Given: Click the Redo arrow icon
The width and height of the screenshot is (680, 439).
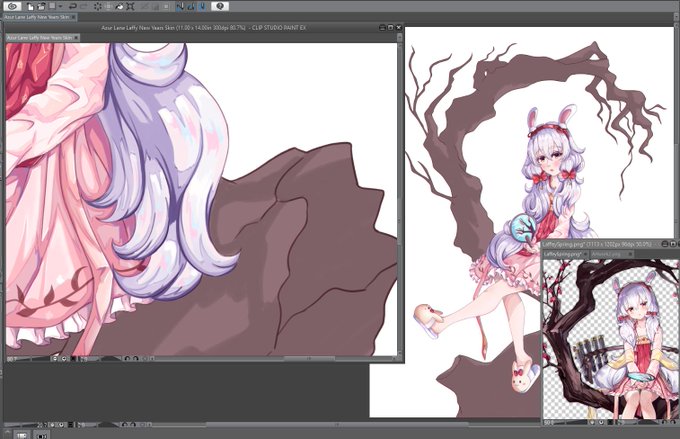Looking at the screenshot, I should pos(84,6).
